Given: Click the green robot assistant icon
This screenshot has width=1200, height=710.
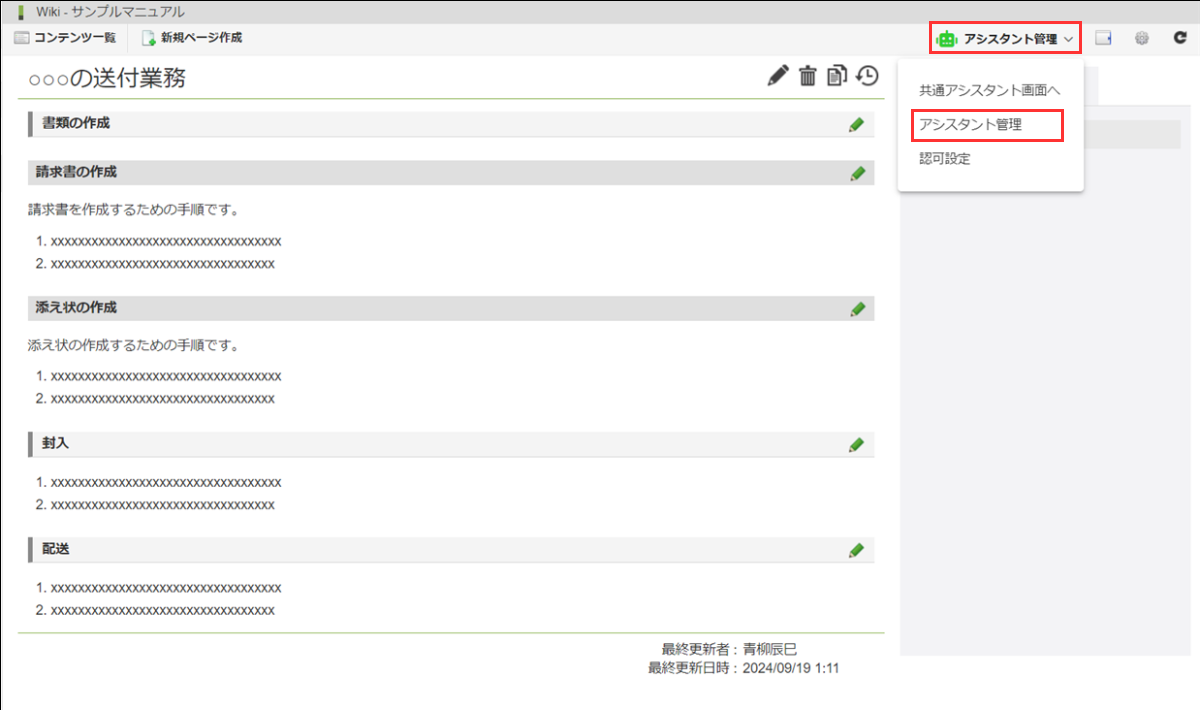Looking at the screenshot, I should click(x=946, y=39).
